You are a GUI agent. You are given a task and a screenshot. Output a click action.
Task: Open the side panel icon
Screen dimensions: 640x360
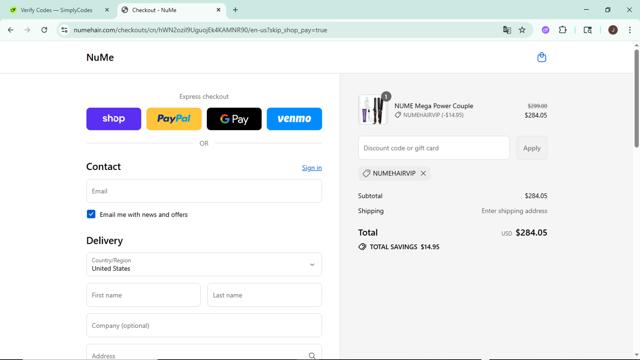tap(587, 30)
